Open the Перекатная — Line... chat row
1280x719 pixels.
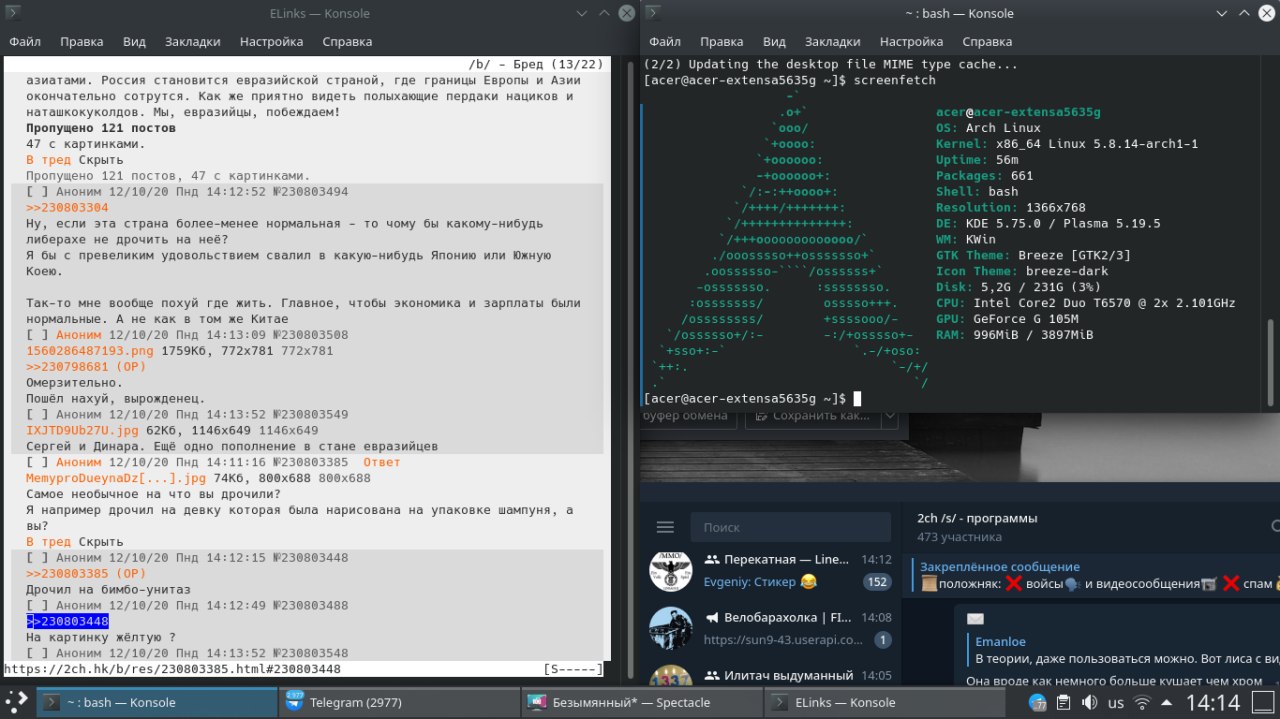[x=771, y=570]
